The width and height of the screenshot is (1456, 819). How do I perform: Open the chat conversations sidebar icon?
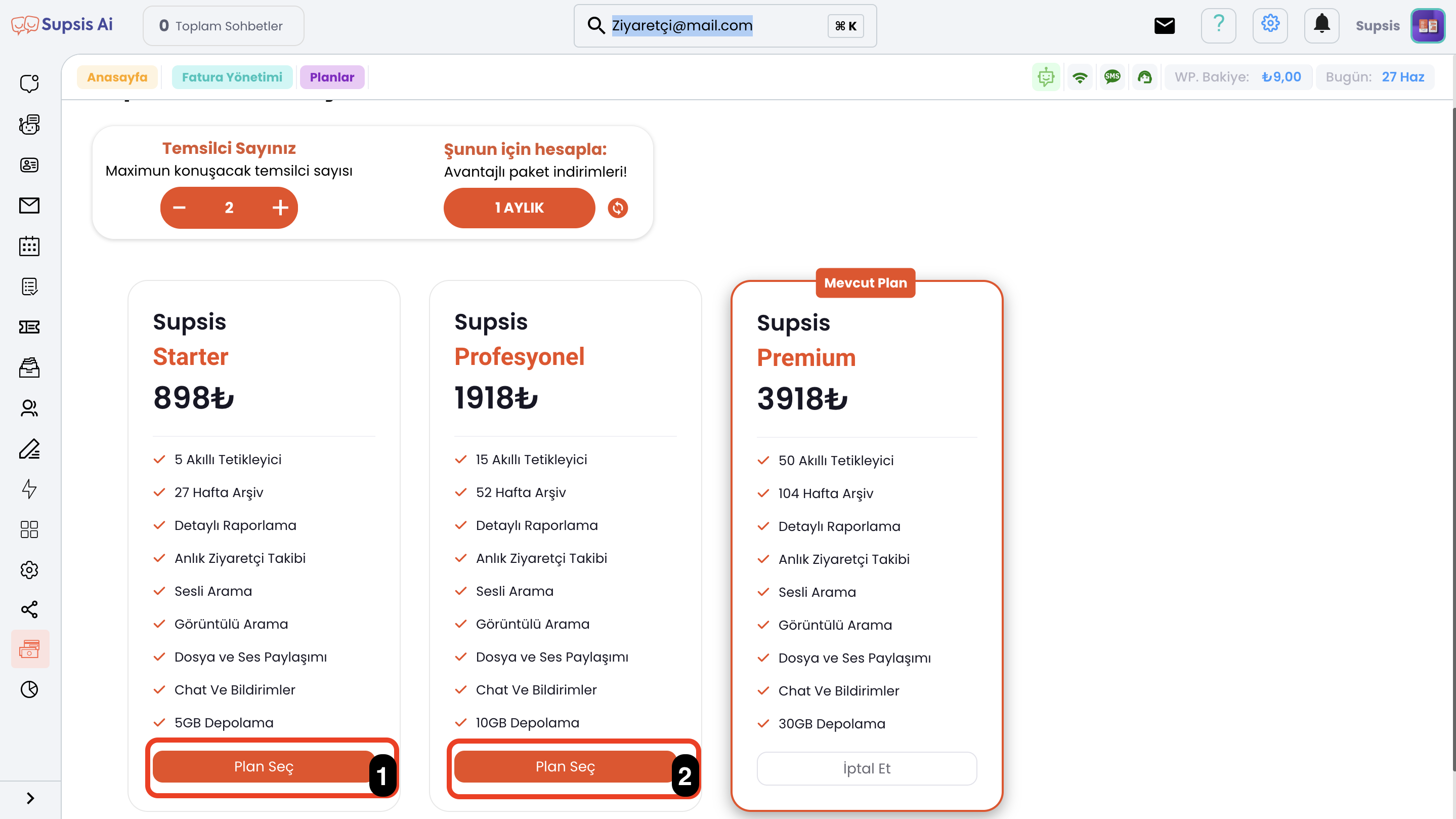pos(29,83)
